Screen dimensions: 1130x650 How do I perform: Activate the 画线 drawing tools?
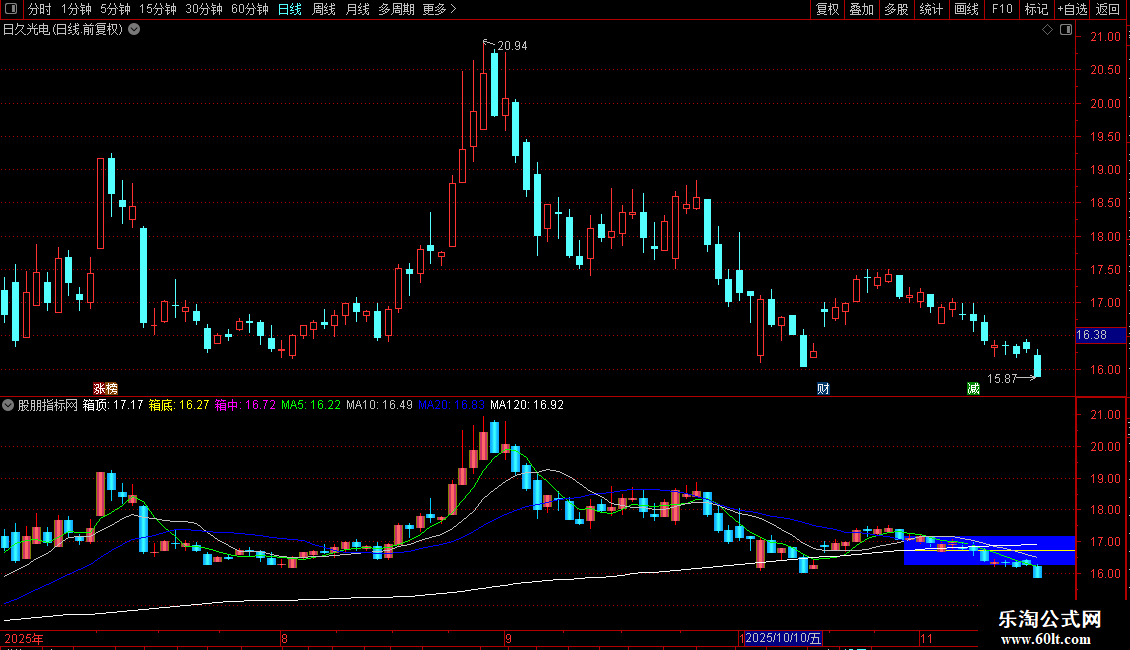(966, 9)
